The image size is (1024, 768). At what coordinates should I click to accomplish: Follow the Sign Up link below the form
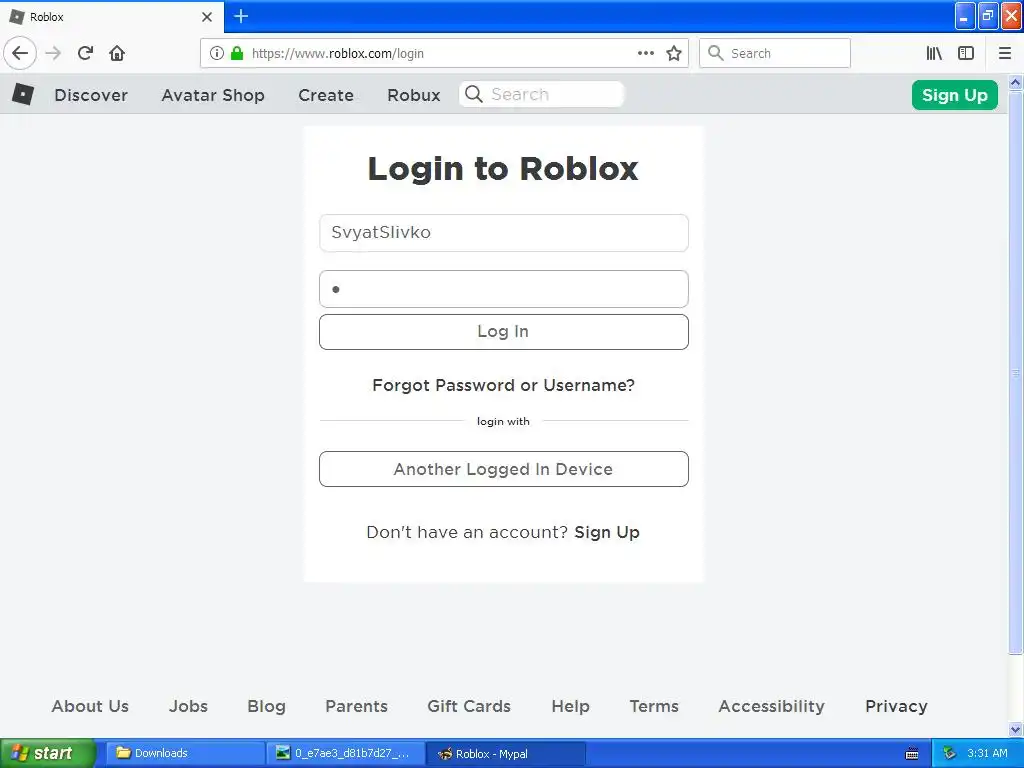(607, 532)
